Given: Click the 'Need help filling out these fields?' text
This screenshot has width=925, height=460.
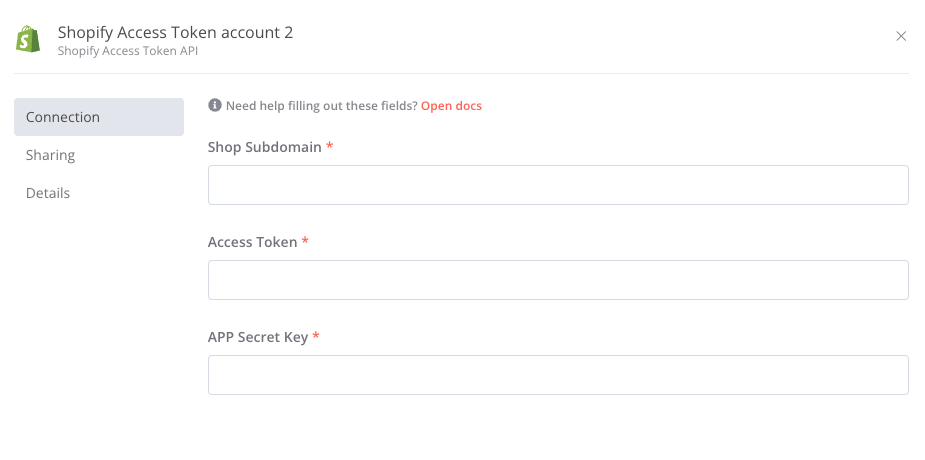Looking at the screenshot, I should (x=322, y=106).
